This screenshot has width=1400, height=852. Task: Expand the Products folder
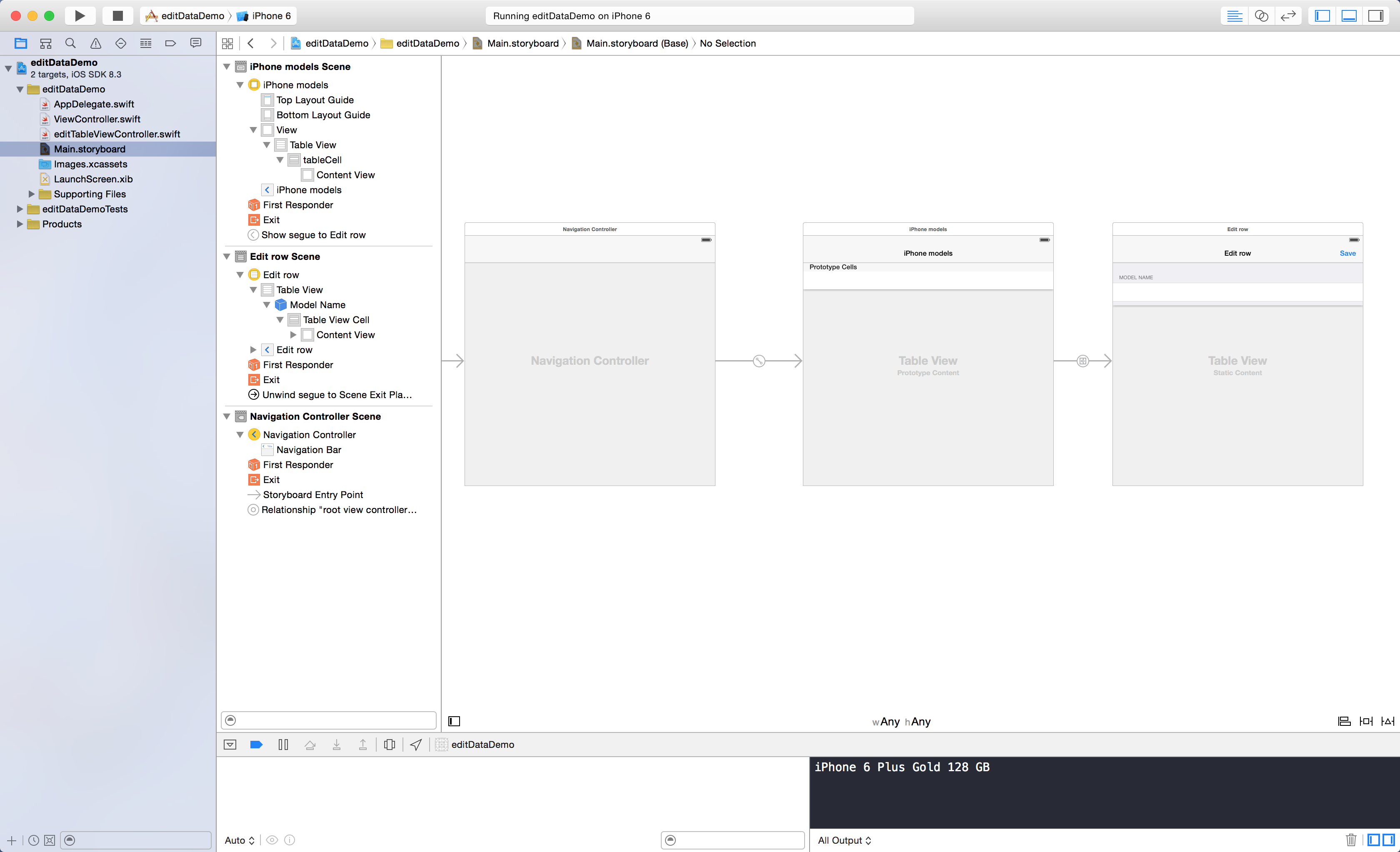20,224
